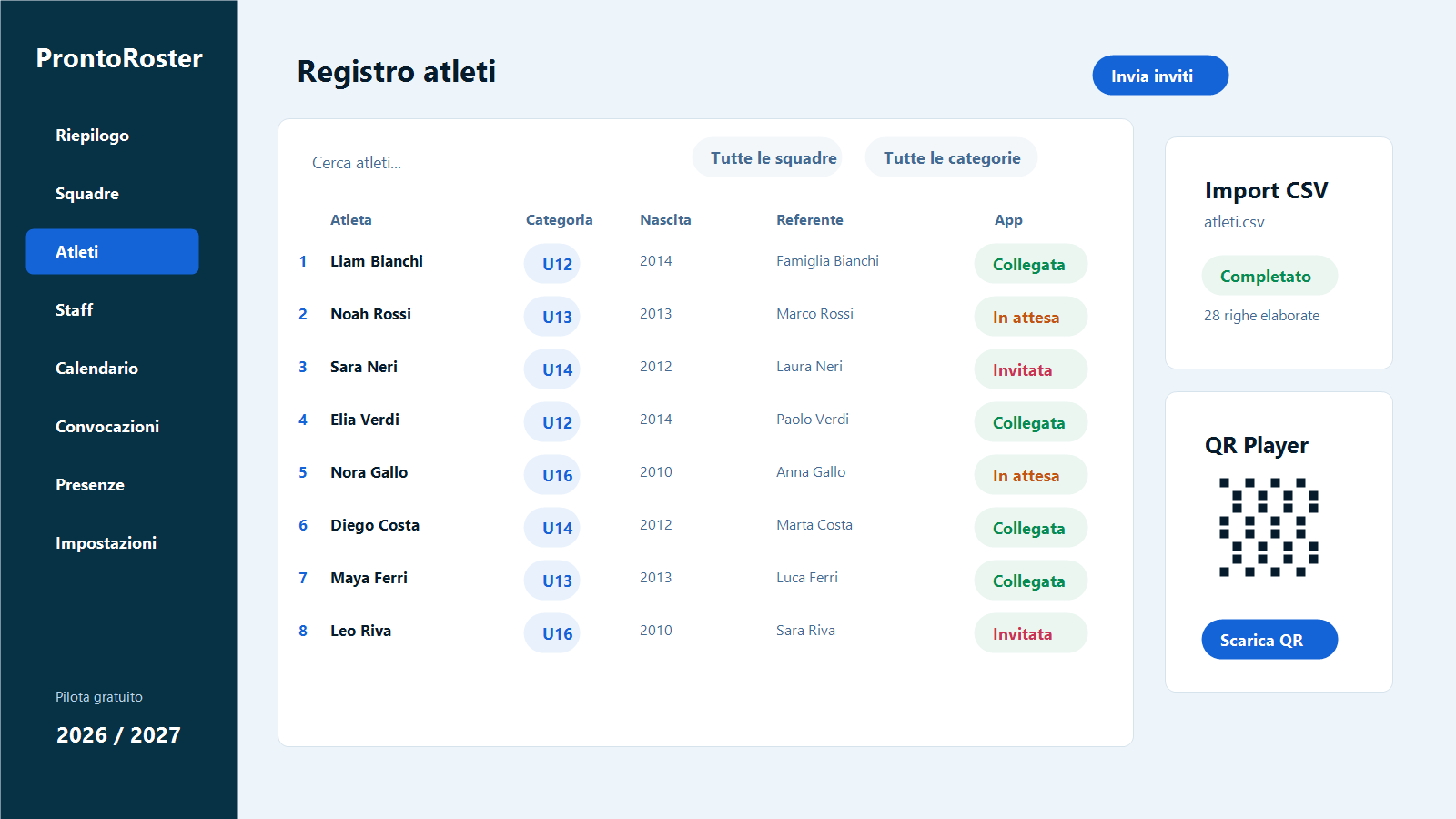Viewport: 1456px width, 819px height.
Task: Click the Invia inviti button
Action: click(x=1160, y=76)
